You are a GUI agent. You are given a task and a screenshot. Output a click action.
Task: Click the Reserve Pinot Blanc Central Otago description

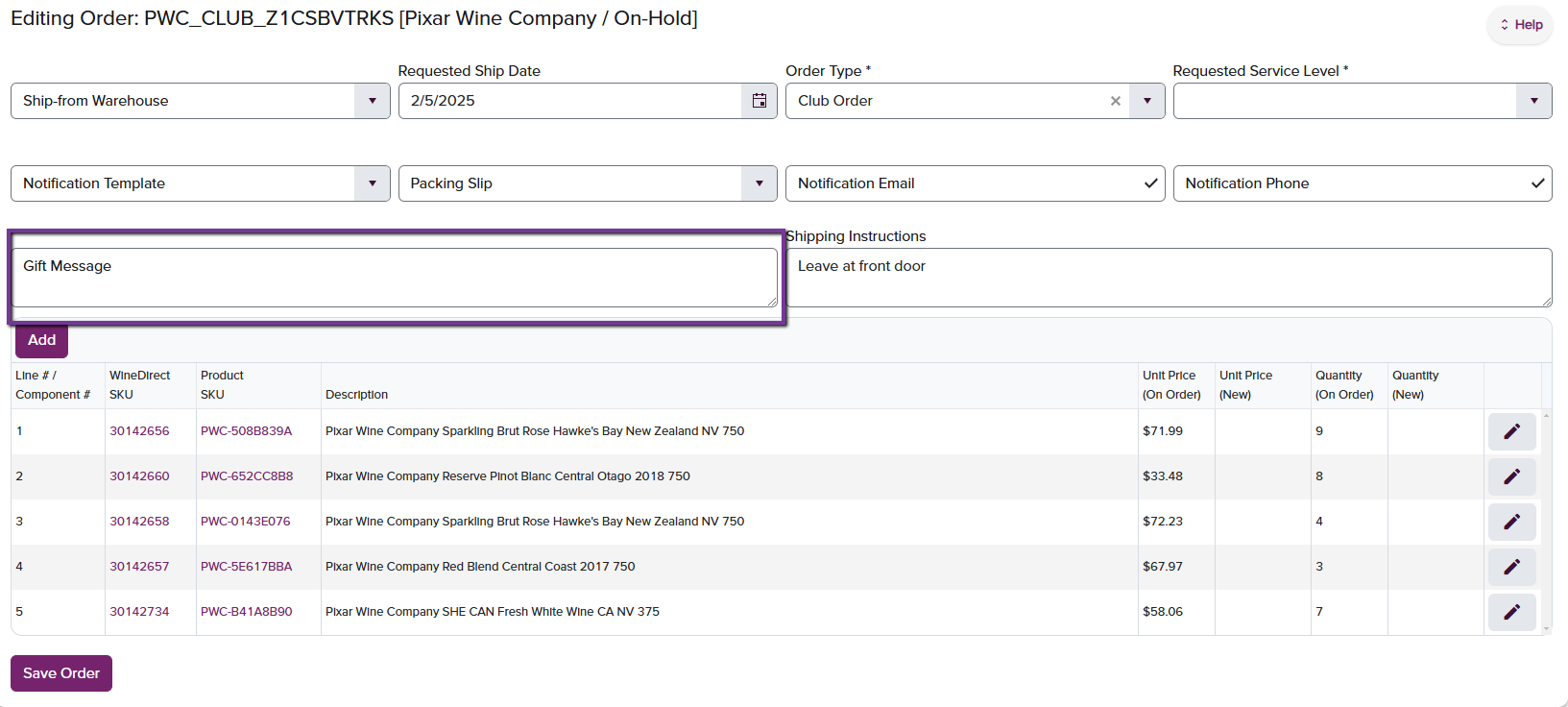pos(508,476)
